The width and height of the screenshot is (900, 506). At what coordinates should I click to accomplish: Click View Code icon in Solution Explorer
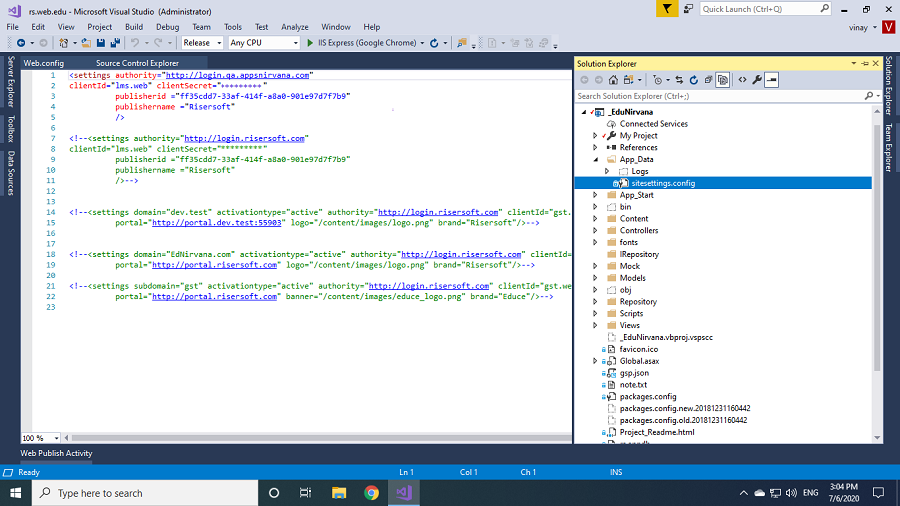tap(743, 80)
